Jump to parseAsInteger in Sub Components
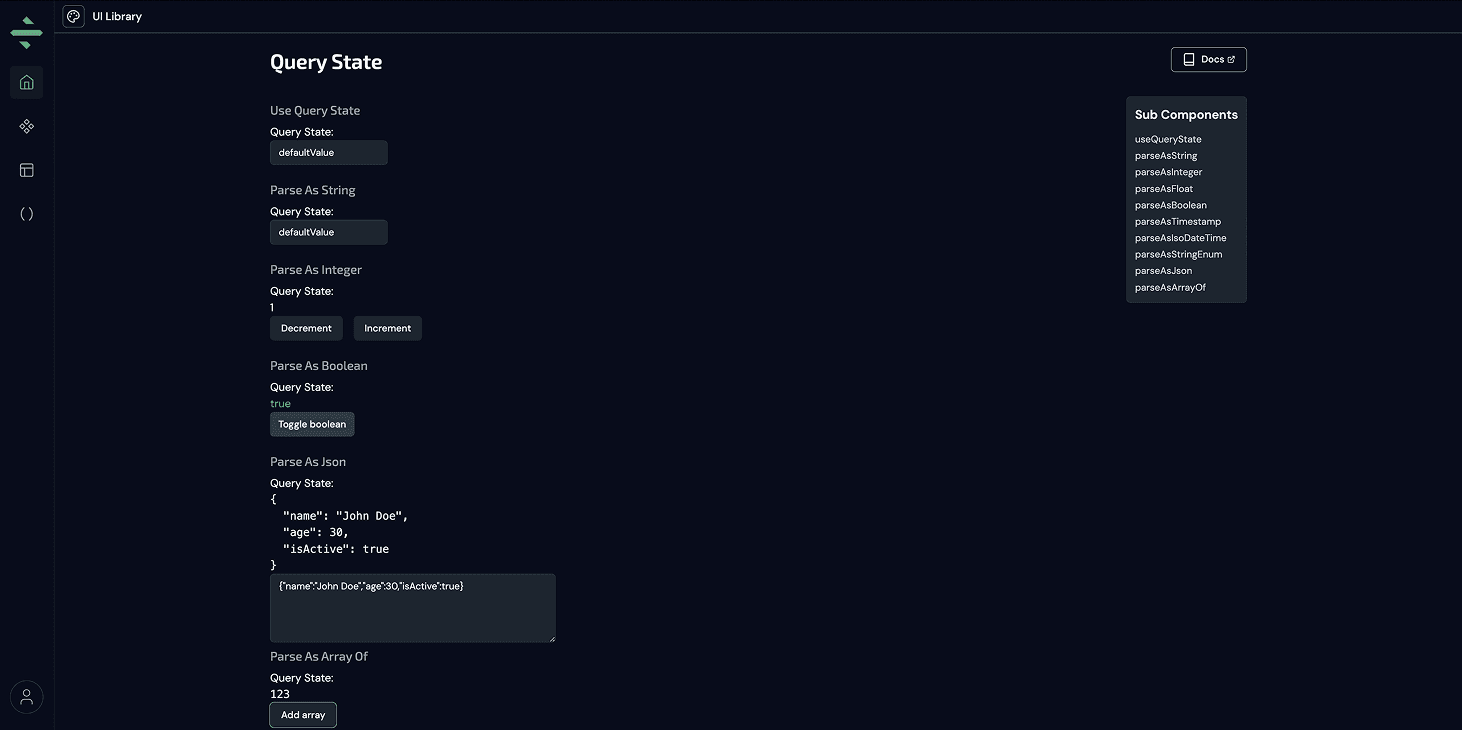Viewport: 1462px width, 730px height. coord(1169,172)
